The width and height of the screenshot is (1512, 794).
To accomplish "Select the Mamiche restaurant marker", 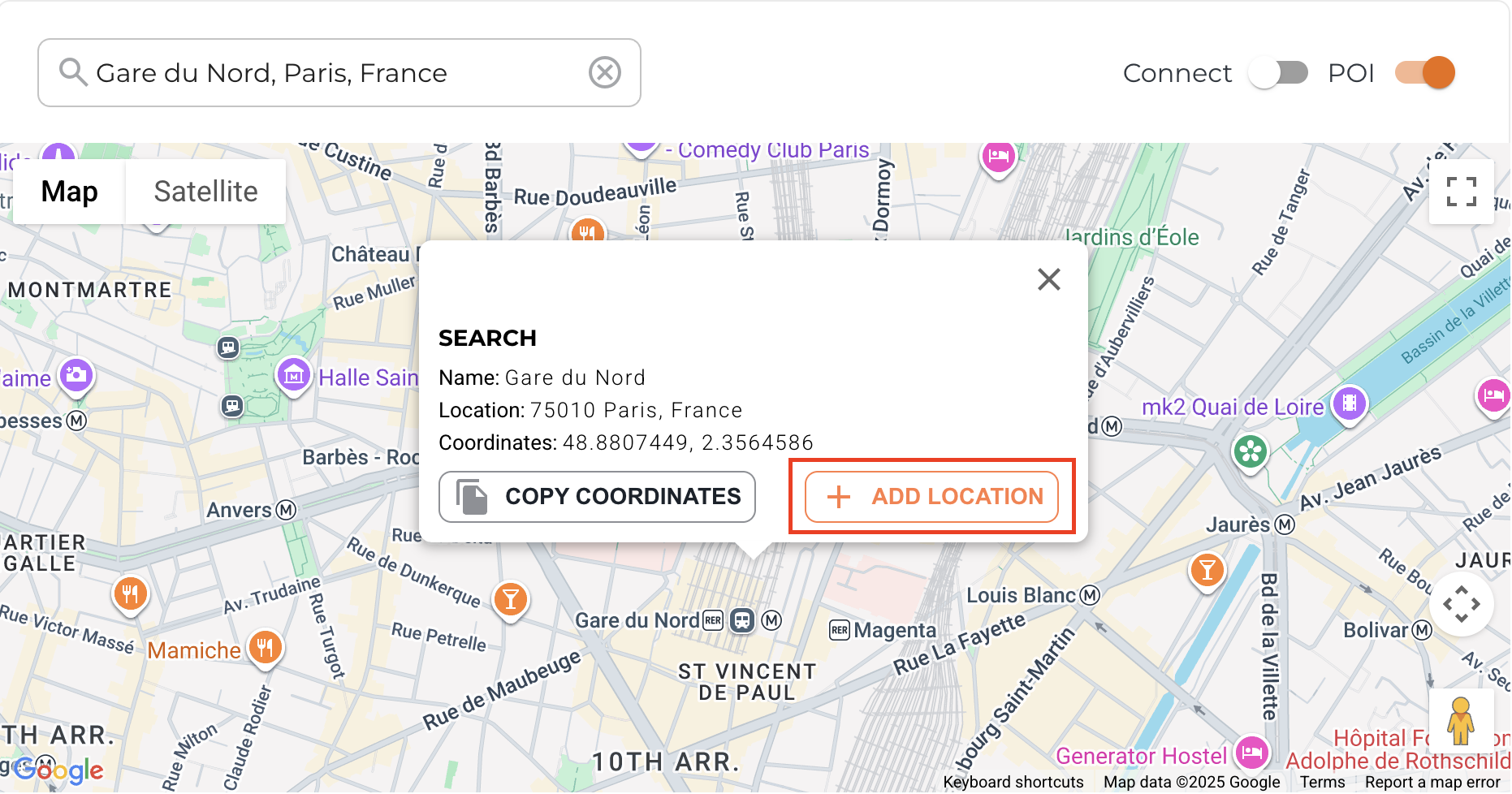I will 265,648.
